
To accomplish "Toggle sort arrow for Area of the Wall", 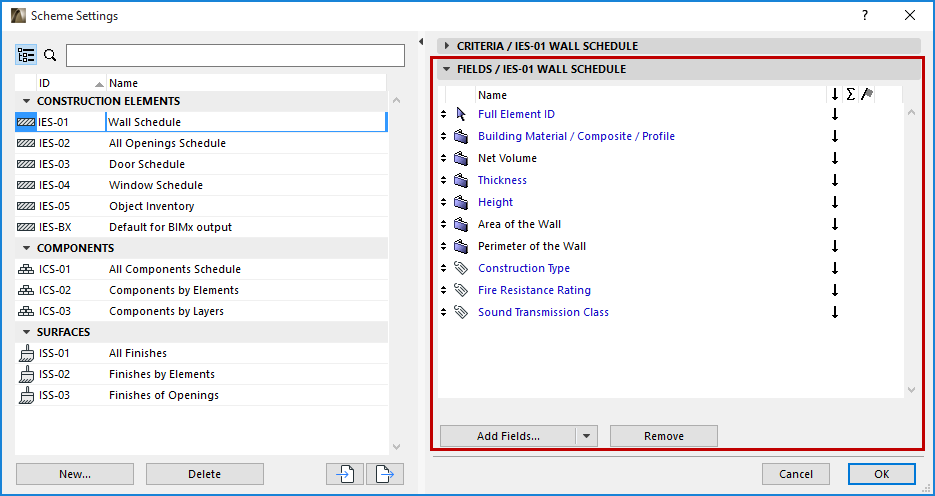I will coord(835,224).
